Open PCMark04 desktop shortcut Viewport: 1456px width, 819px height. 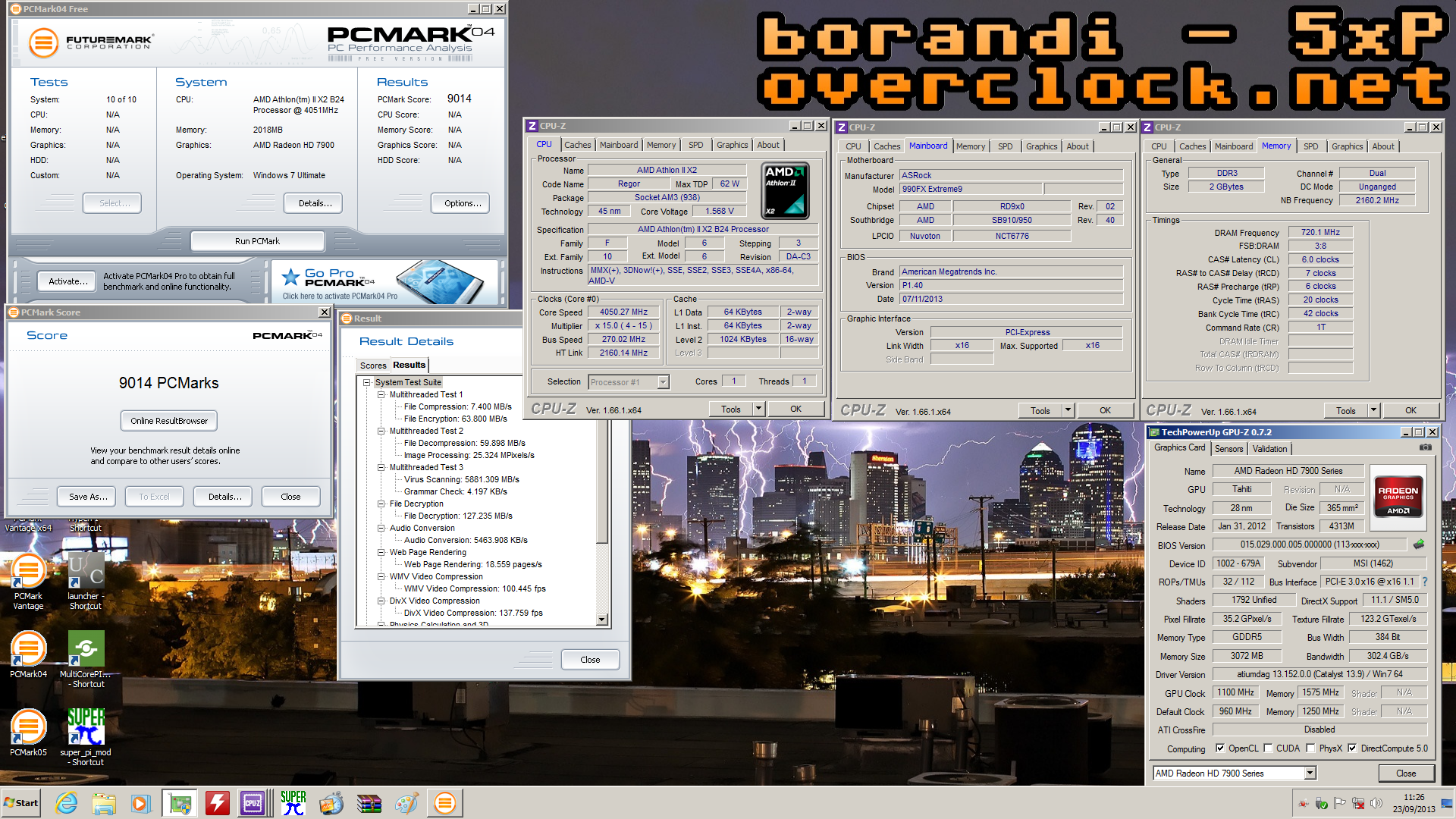click(x=29, y=655)
